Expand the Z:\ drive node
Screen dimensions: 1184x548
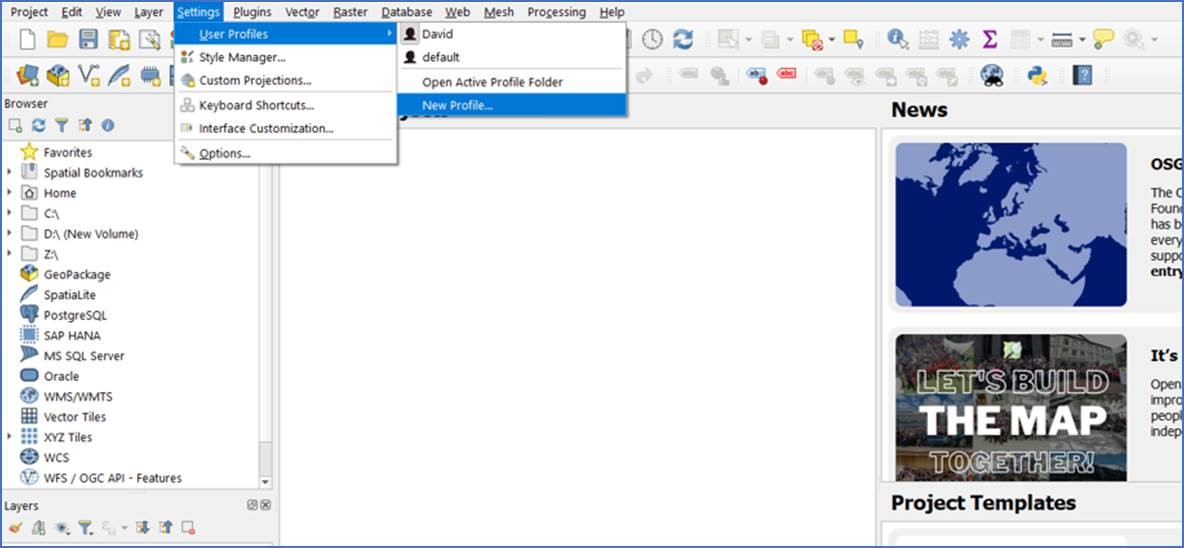click(9, 254)
